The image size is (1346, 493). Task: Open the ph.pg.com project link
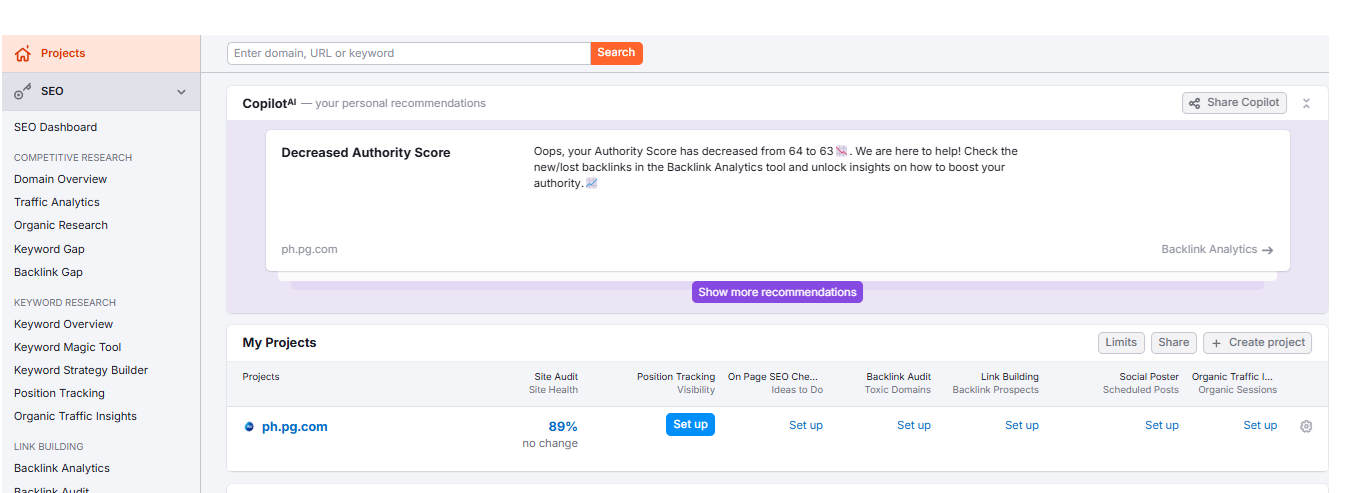point(294,427)
